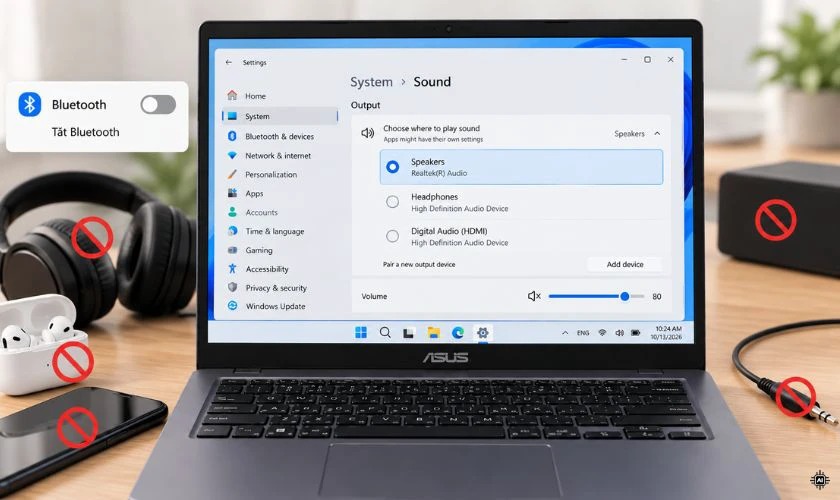Launch Microsoft Edge from taskbar

[x=458, y=333]
